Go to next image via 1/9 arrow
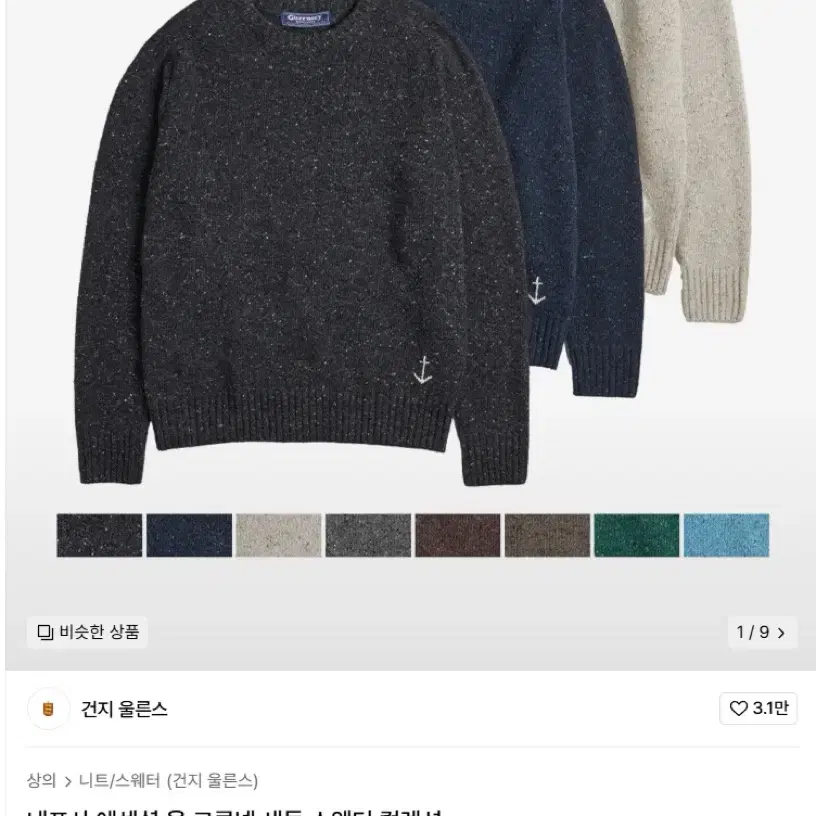The width and height of the screenshot is (816, 816). point(781,633)
